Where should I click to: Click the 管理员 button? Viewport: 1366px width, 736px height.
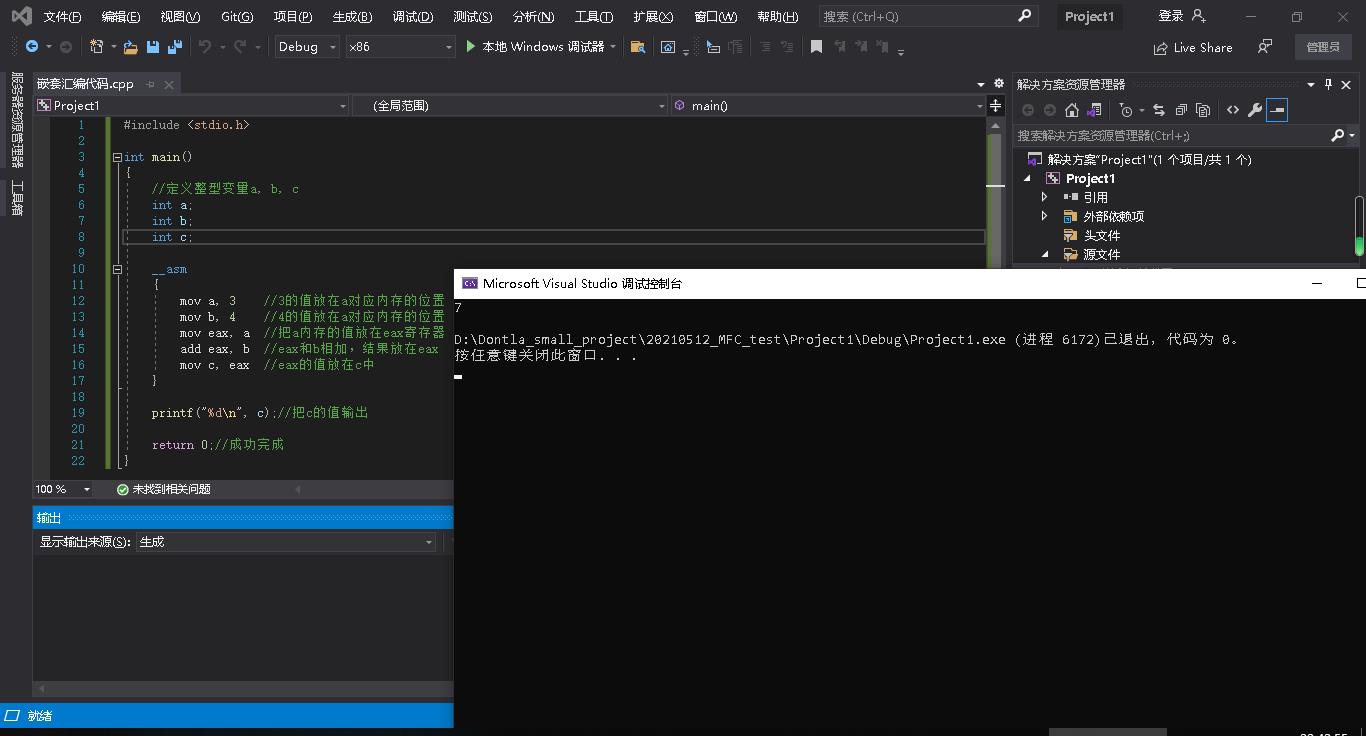pyautogui.click(x=1323, y=47)
